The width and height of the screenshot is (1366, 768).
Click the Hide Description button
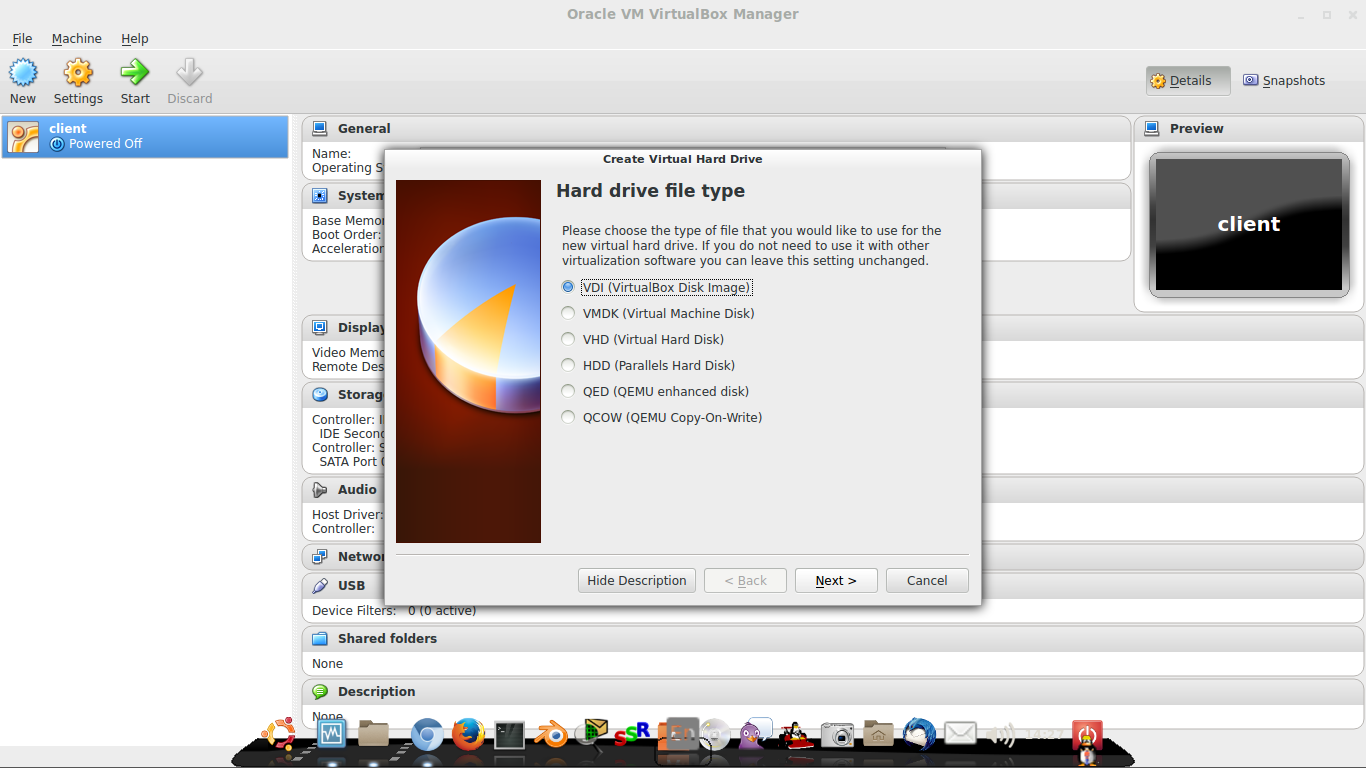point(636,581)
